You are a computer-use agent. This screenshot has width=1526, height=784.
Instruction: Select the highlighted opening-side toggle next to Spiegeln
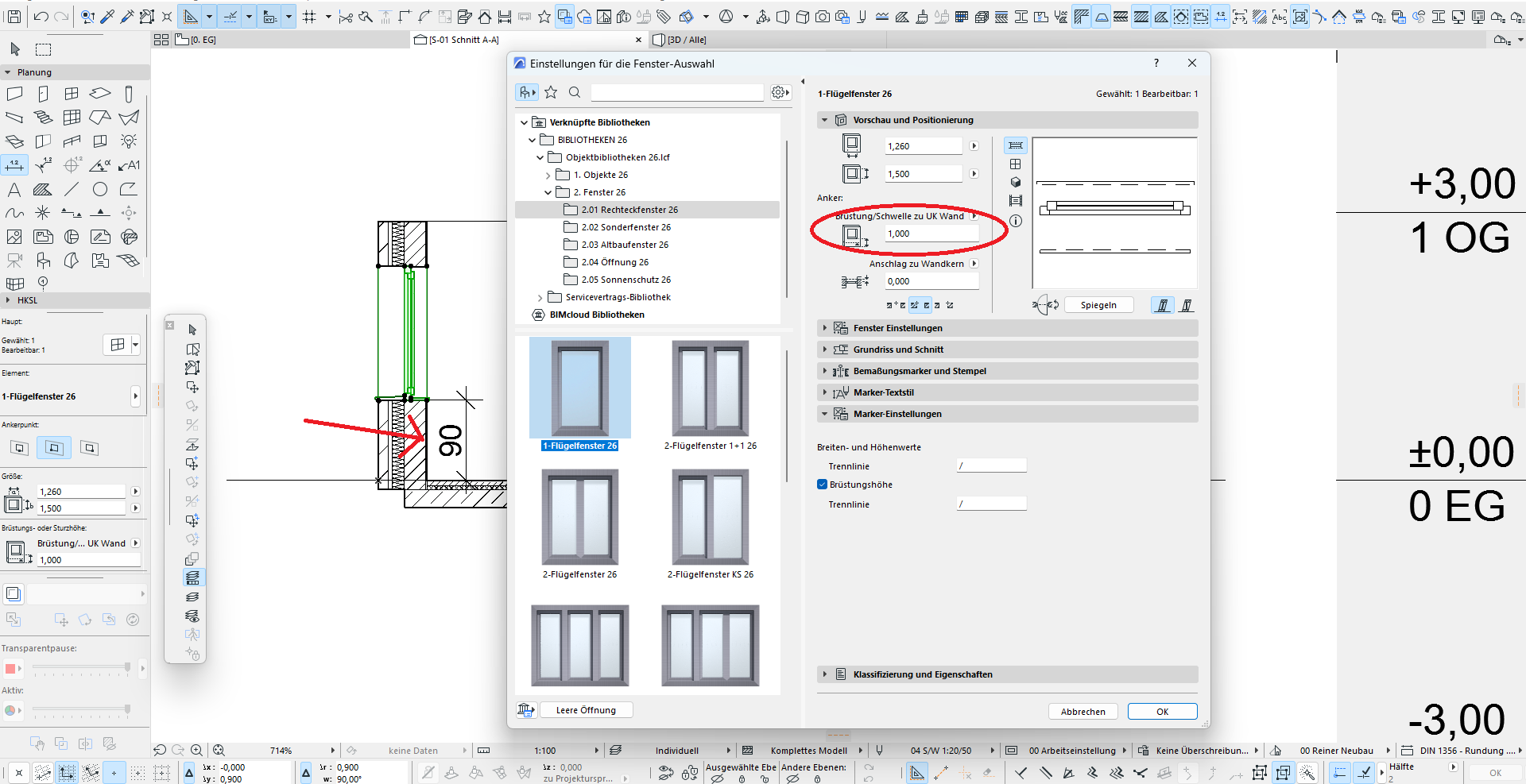pos(1163,305)
